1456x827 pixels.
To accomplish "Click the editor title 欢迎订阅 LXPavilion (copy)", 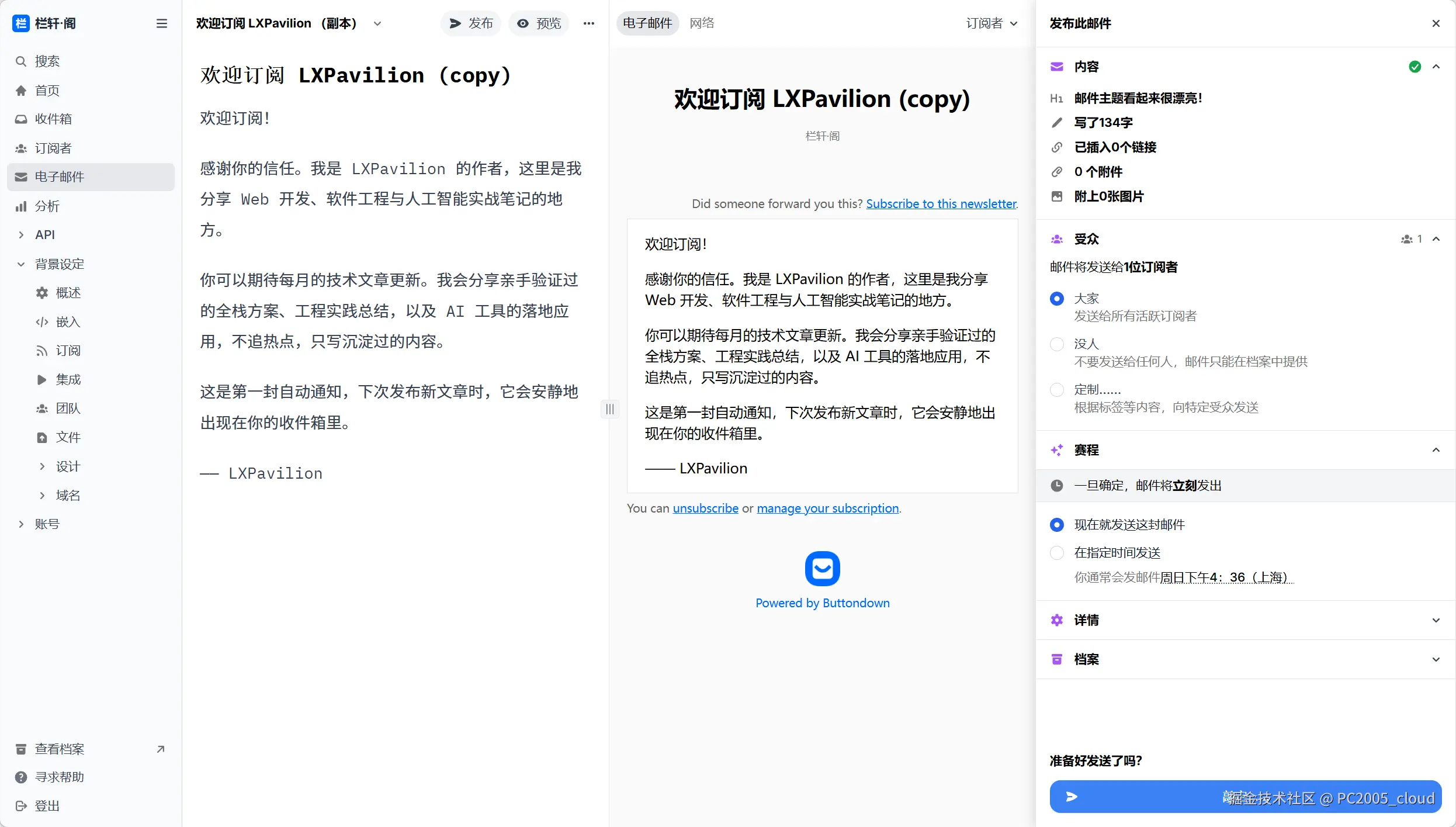I will coord(356,75).
